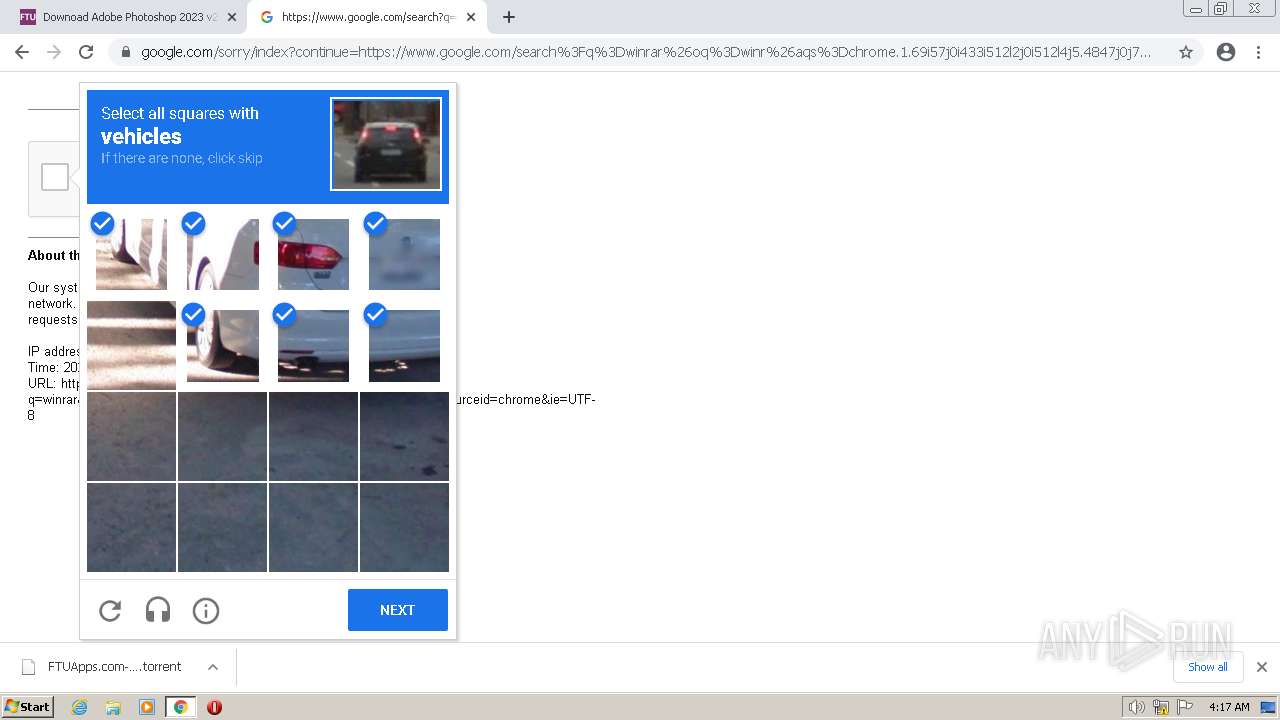Select unselected pavement tile in second row
The image size is (1280, 720).
pos(131,345)
